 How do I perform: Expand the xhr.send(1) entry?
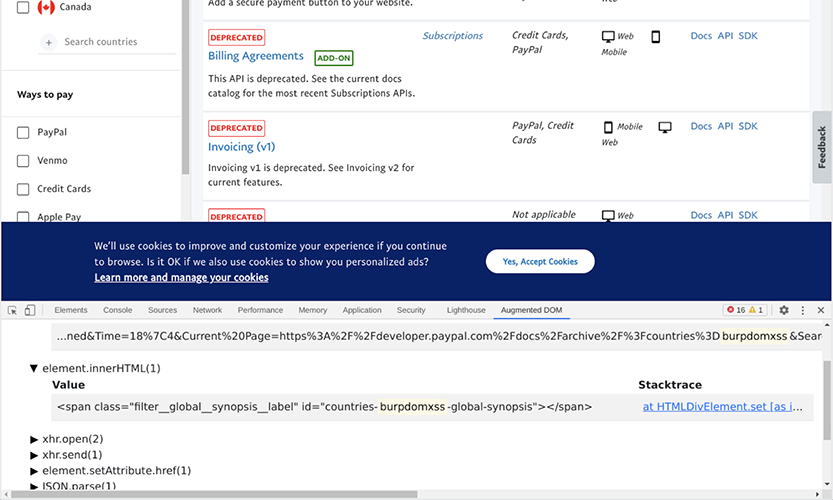click(34, 455)
